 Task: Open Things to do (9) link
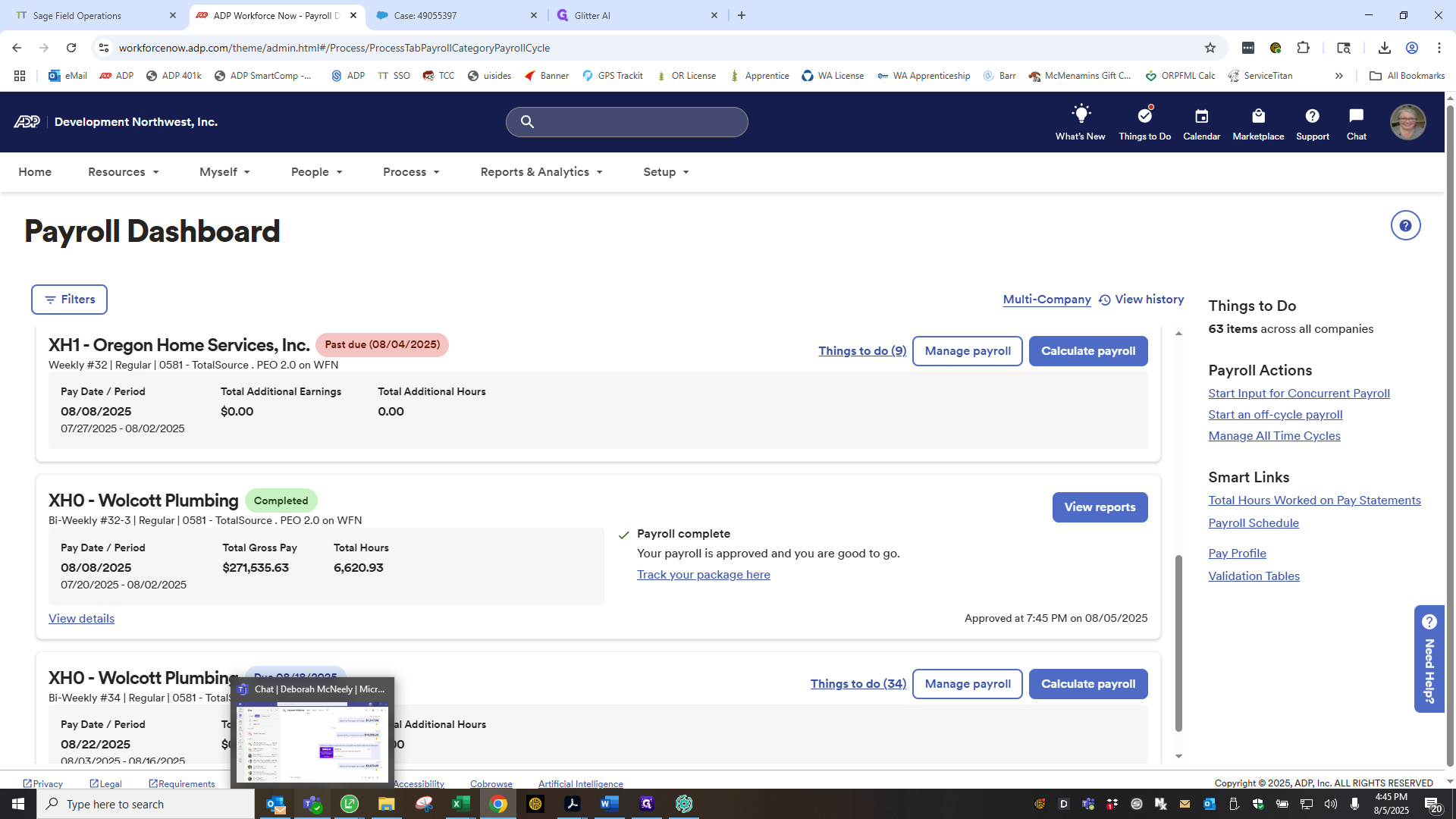point(862,351)
